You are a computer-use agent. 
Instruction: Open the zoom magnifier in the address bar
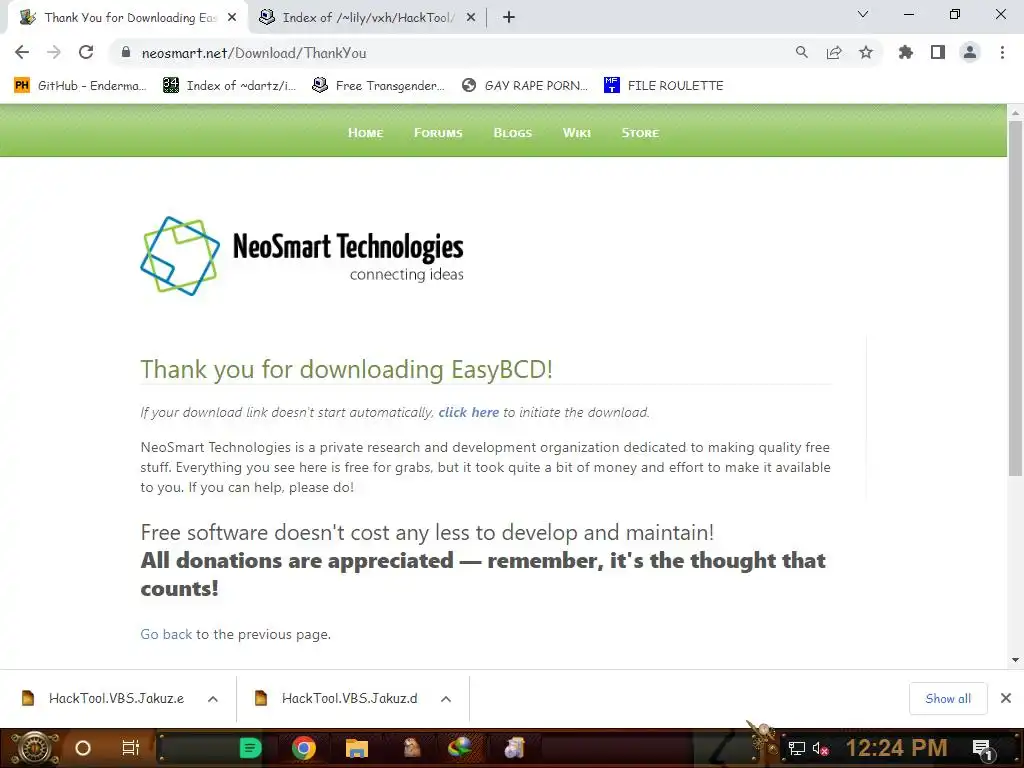pyautogui.click(x=801, y=52)
